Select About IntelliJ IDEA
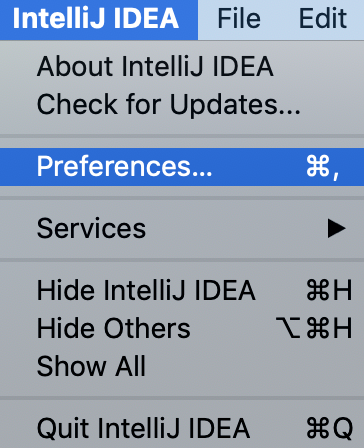This screenshot has height=448, width=364. click(182, 66)
